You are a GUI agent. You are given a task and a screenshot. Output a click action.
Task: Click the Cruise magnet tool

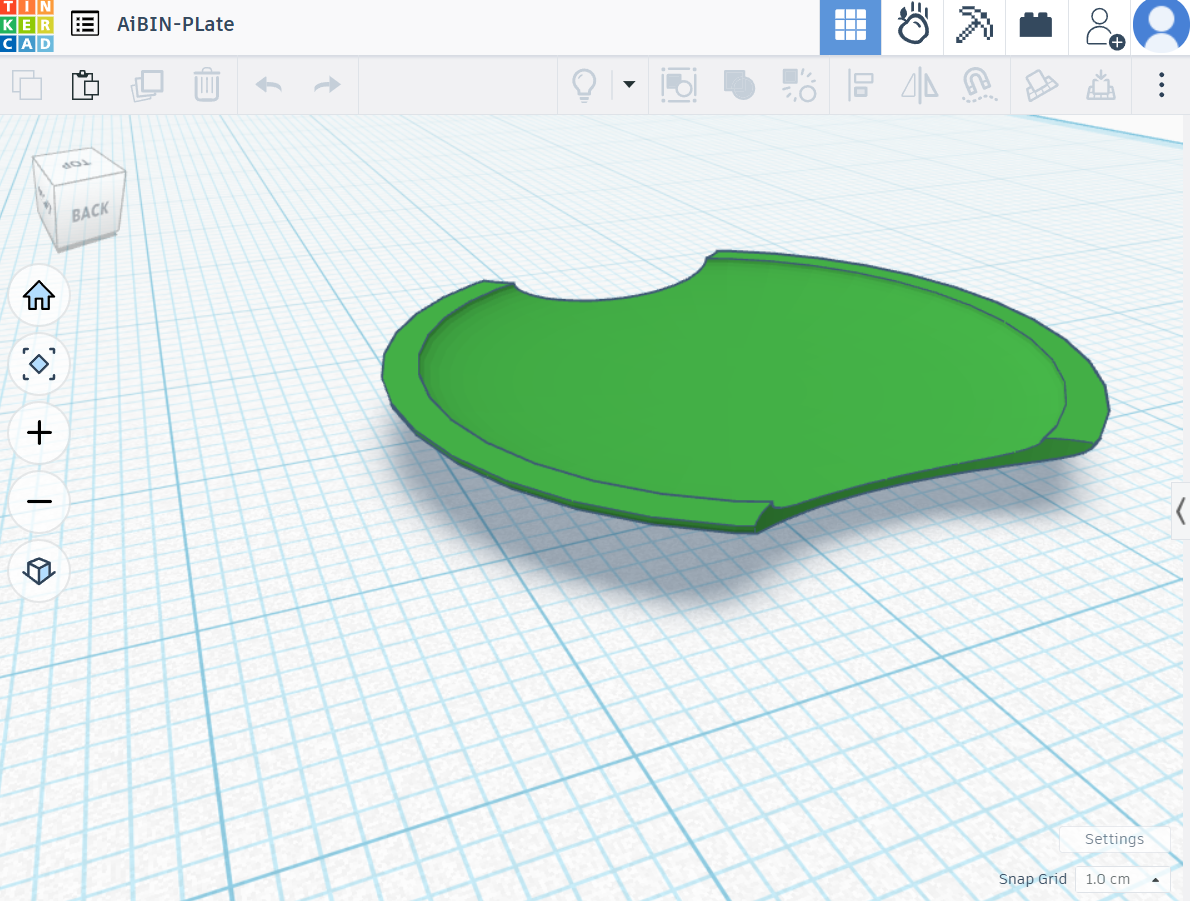click(978, 85)
